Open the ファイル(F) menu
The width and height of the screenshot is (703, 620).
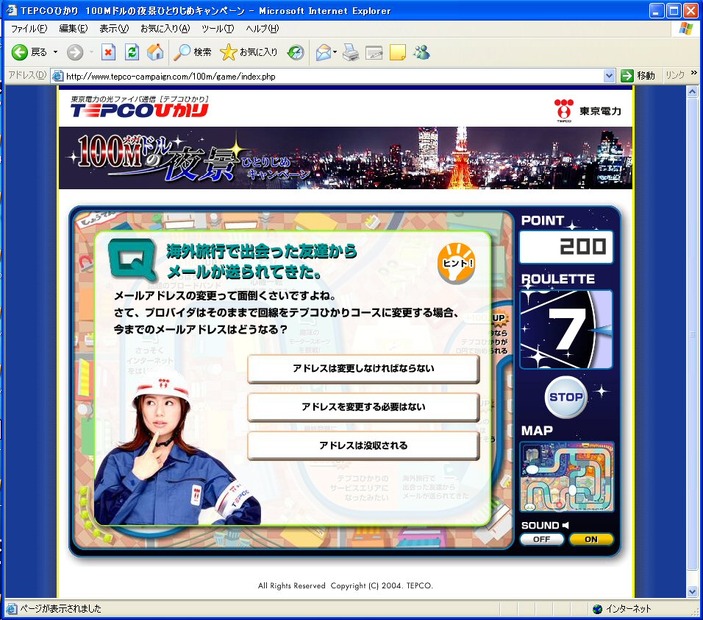(x=29, y=29)
